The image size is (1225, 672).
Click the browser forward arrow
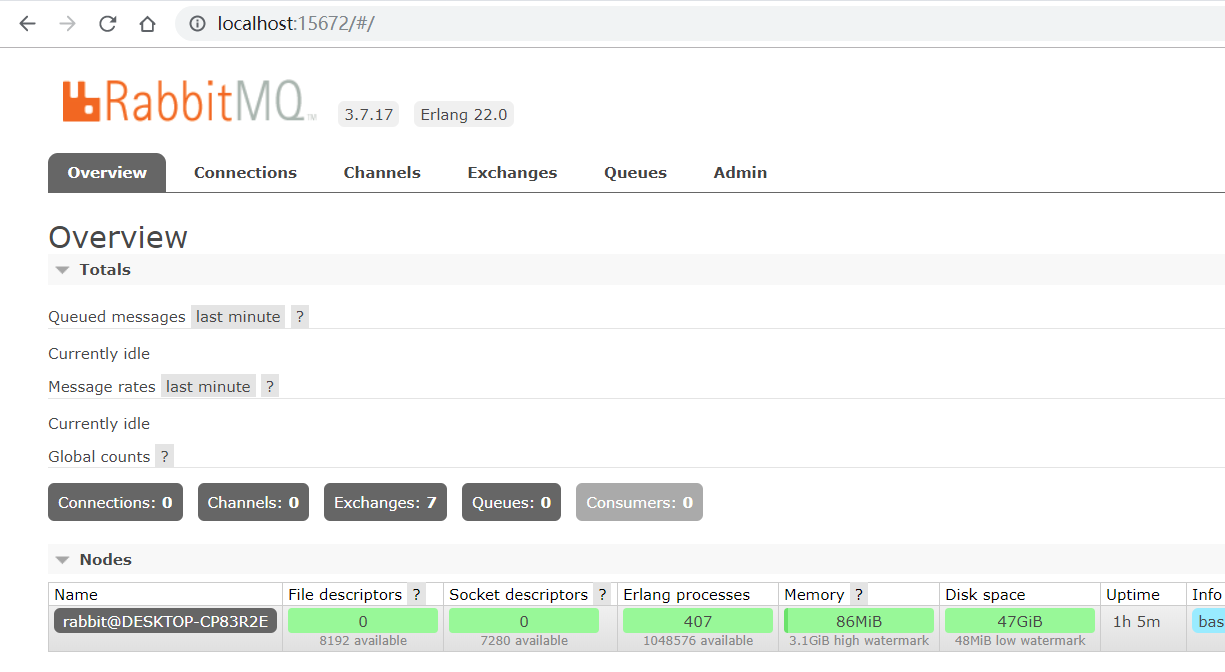pos(67,23)
